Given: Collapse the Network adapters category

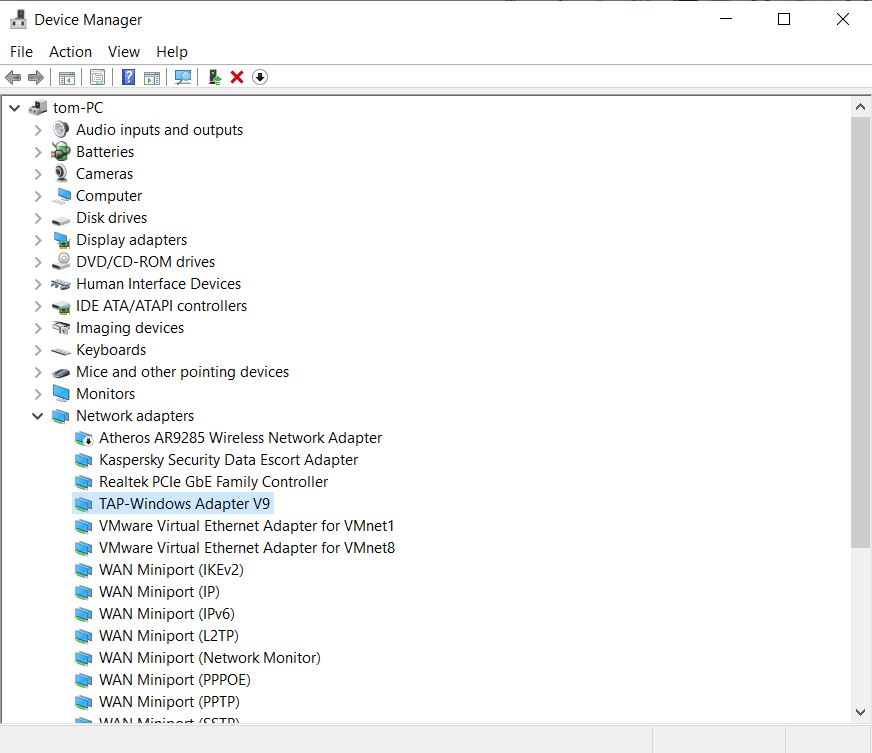Looking at the screenshot, I should point(37,416).
